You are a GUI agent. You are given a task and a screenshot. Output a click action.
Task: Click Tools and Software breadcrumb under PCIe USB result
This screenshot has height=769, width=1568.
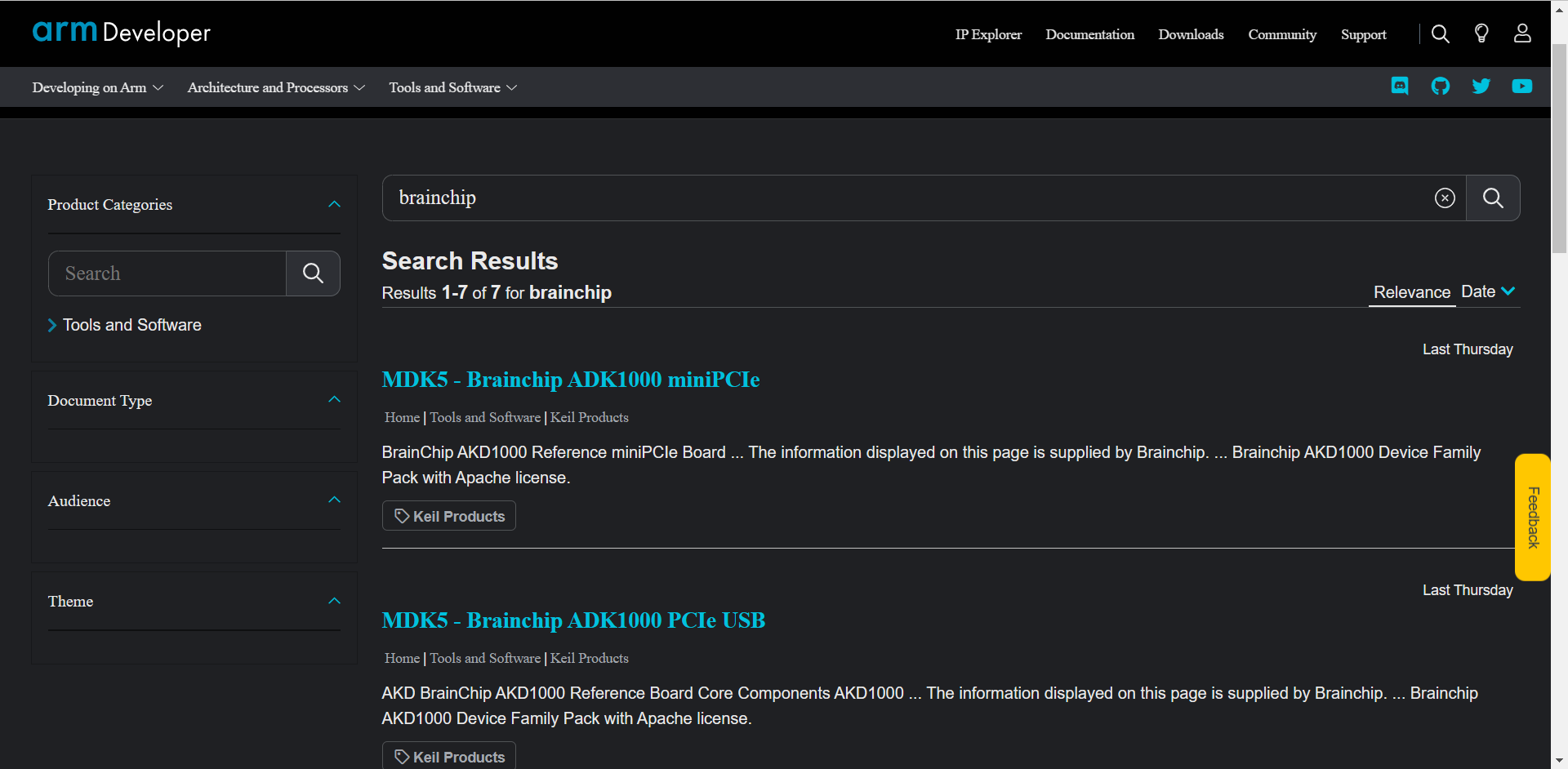tap(485, 658)
